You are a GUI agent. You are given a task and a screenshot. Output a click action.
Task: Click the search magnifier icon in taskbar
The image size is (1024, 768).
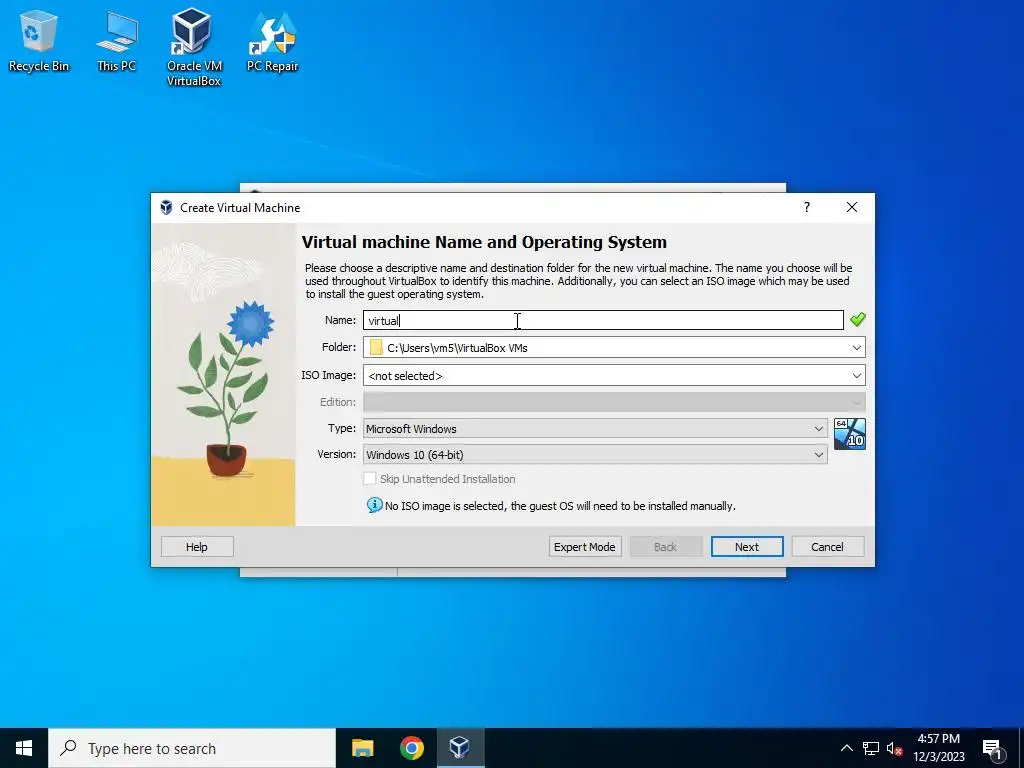click(x=68, y=748)
